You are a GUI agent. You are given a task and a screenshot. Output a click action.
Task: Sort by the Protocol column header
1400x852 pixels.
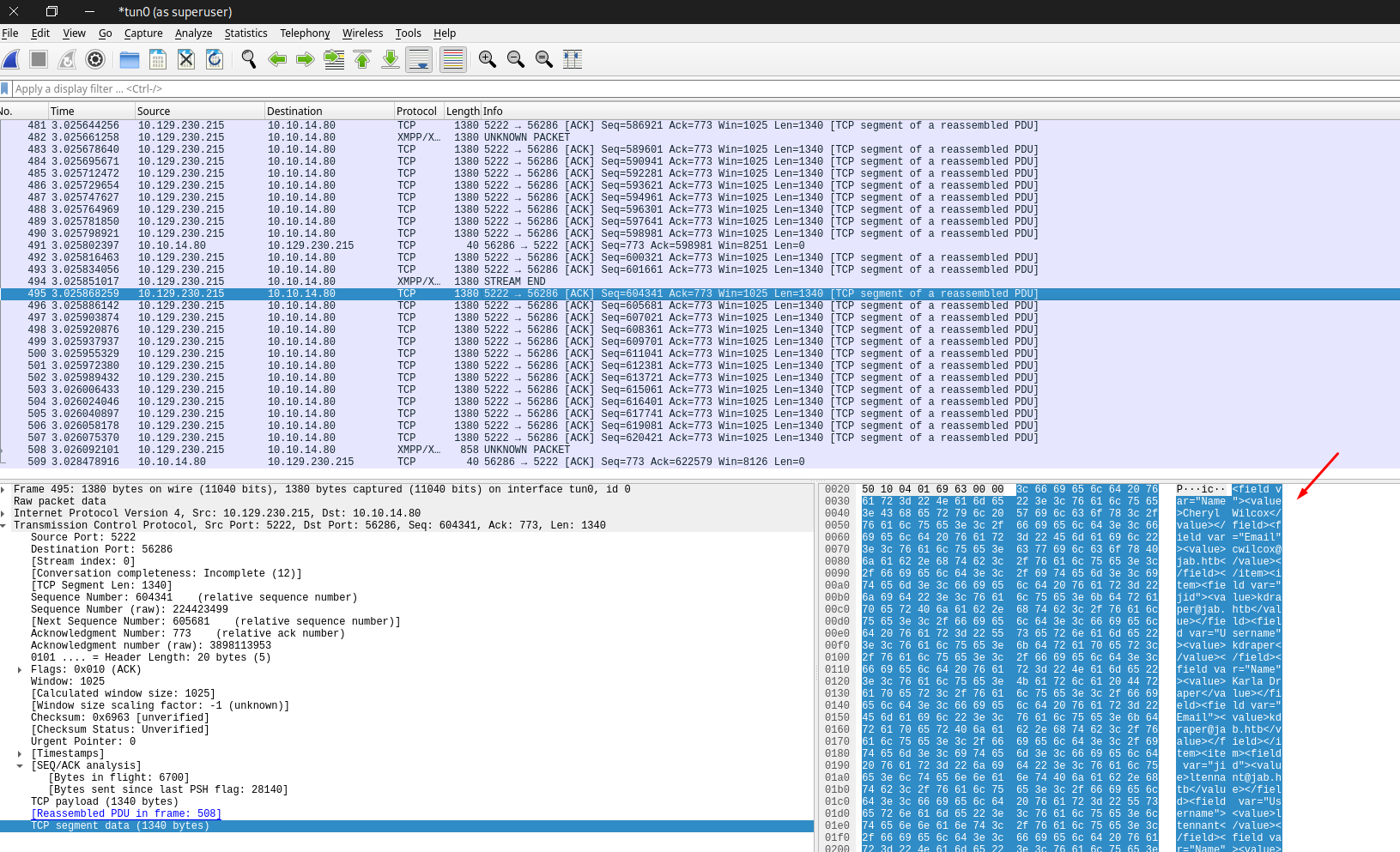419,112
